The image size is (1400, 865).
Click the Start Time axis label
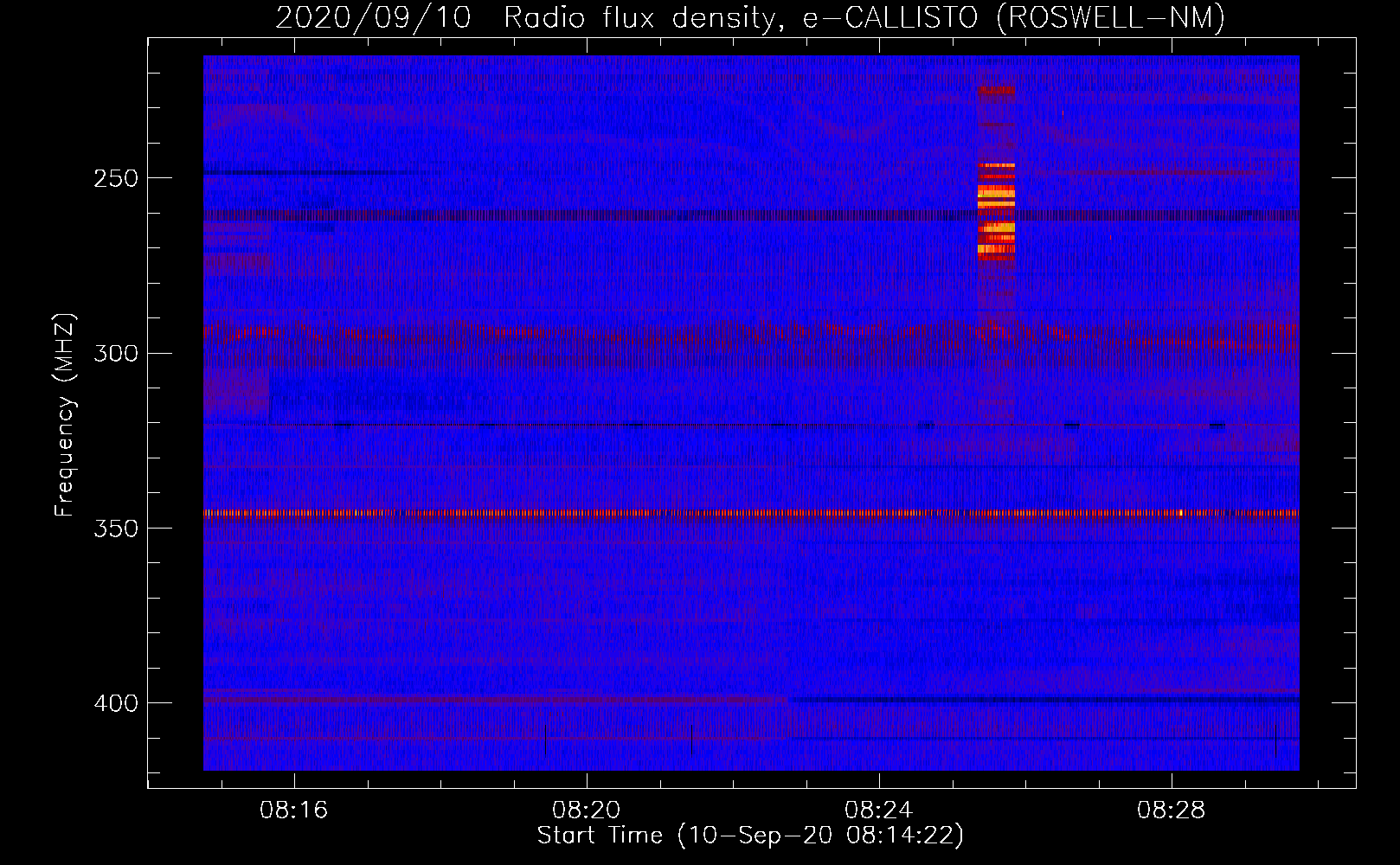pyautogui.click(x=750, y=836)
